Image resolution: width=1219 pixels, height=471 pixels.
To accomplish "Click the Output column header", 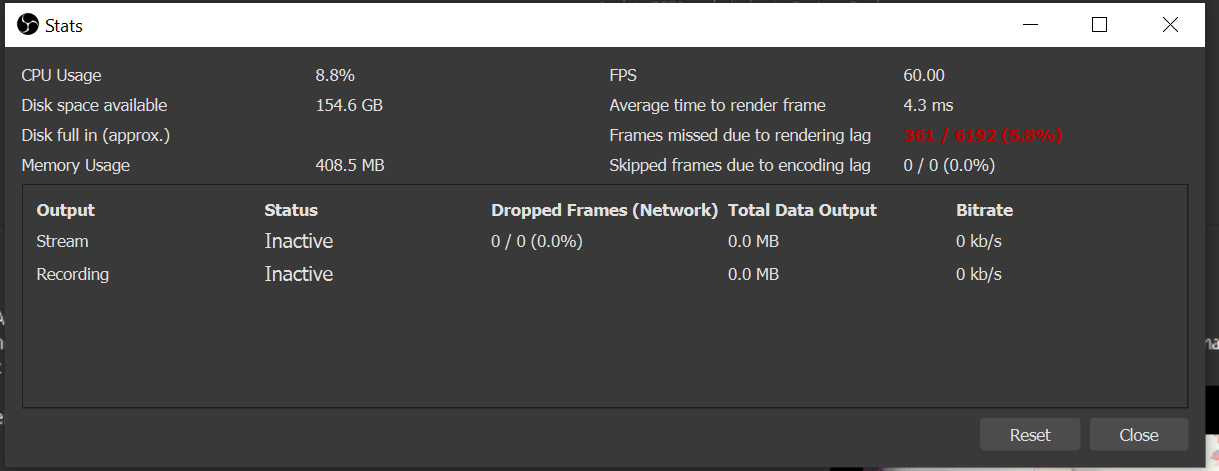I will click(x=65, y=210).
